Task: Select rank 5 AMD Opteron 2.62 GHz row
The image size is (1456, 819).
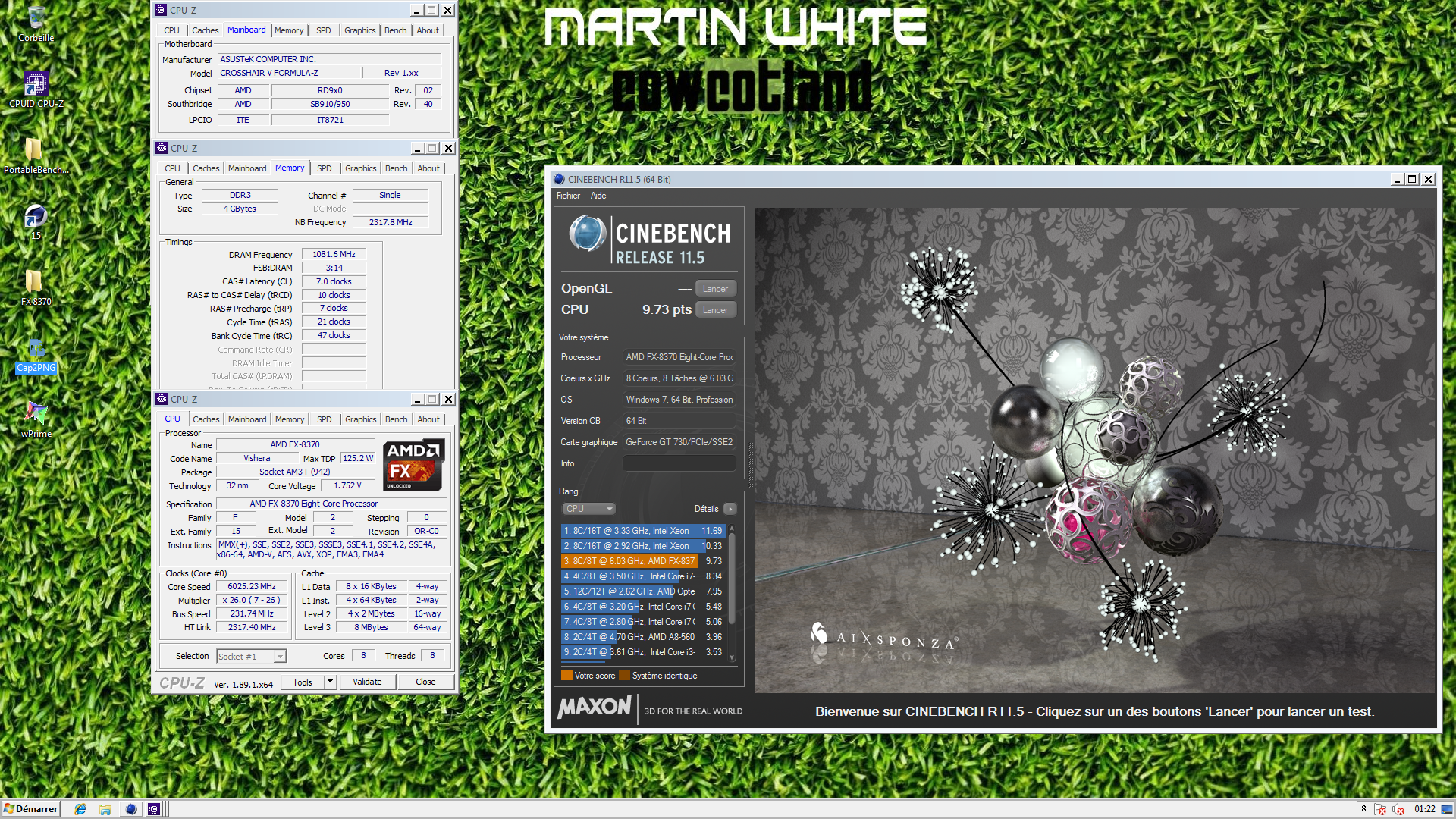Action: 643,591
